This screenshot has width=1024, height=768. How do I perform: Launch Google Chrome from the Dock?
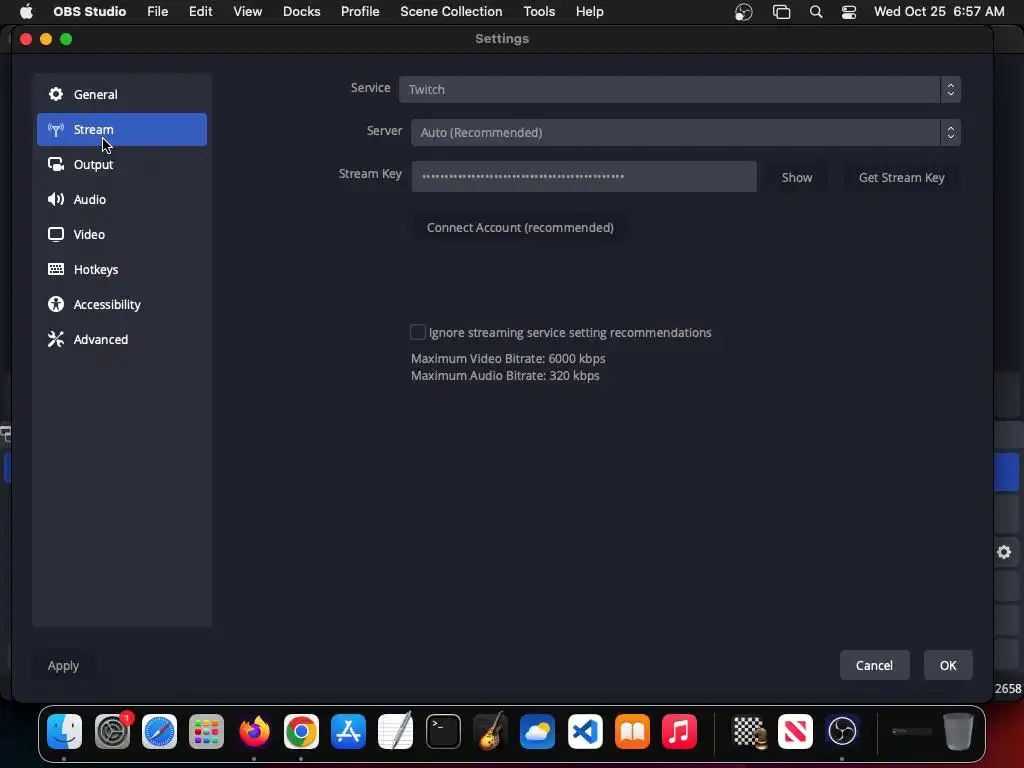[x=301, y=731]
